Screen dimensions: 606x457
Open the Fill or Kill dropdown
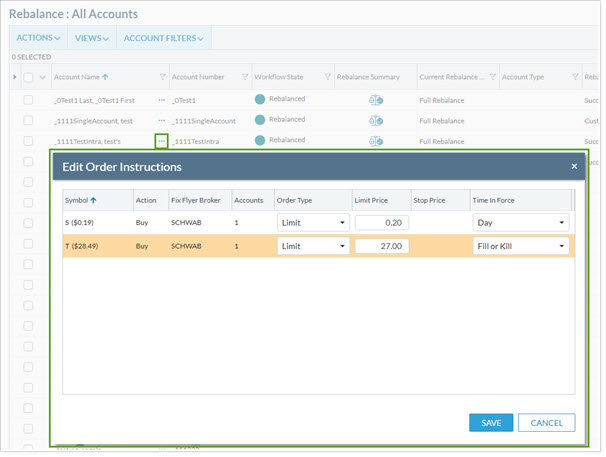[x=520, y=246]
